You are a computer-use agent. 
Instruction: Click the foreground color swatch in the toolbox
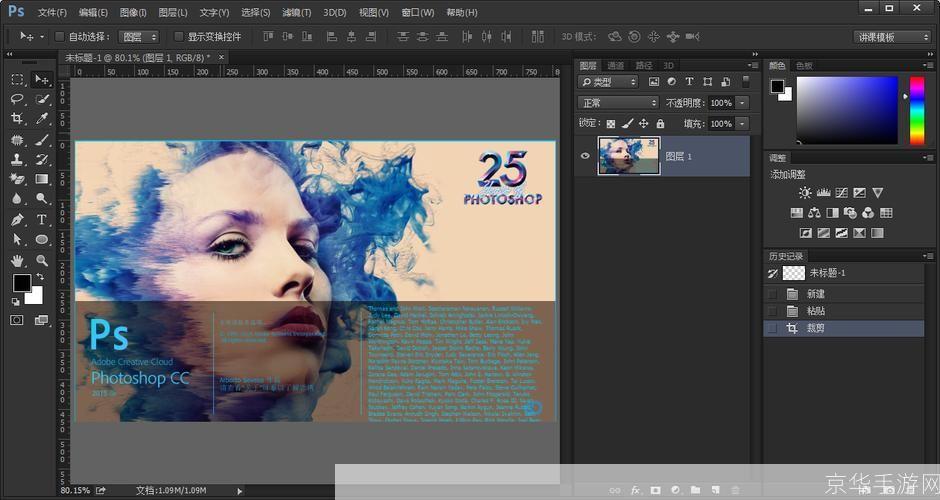pyautogui.click(x=22, y=282)
